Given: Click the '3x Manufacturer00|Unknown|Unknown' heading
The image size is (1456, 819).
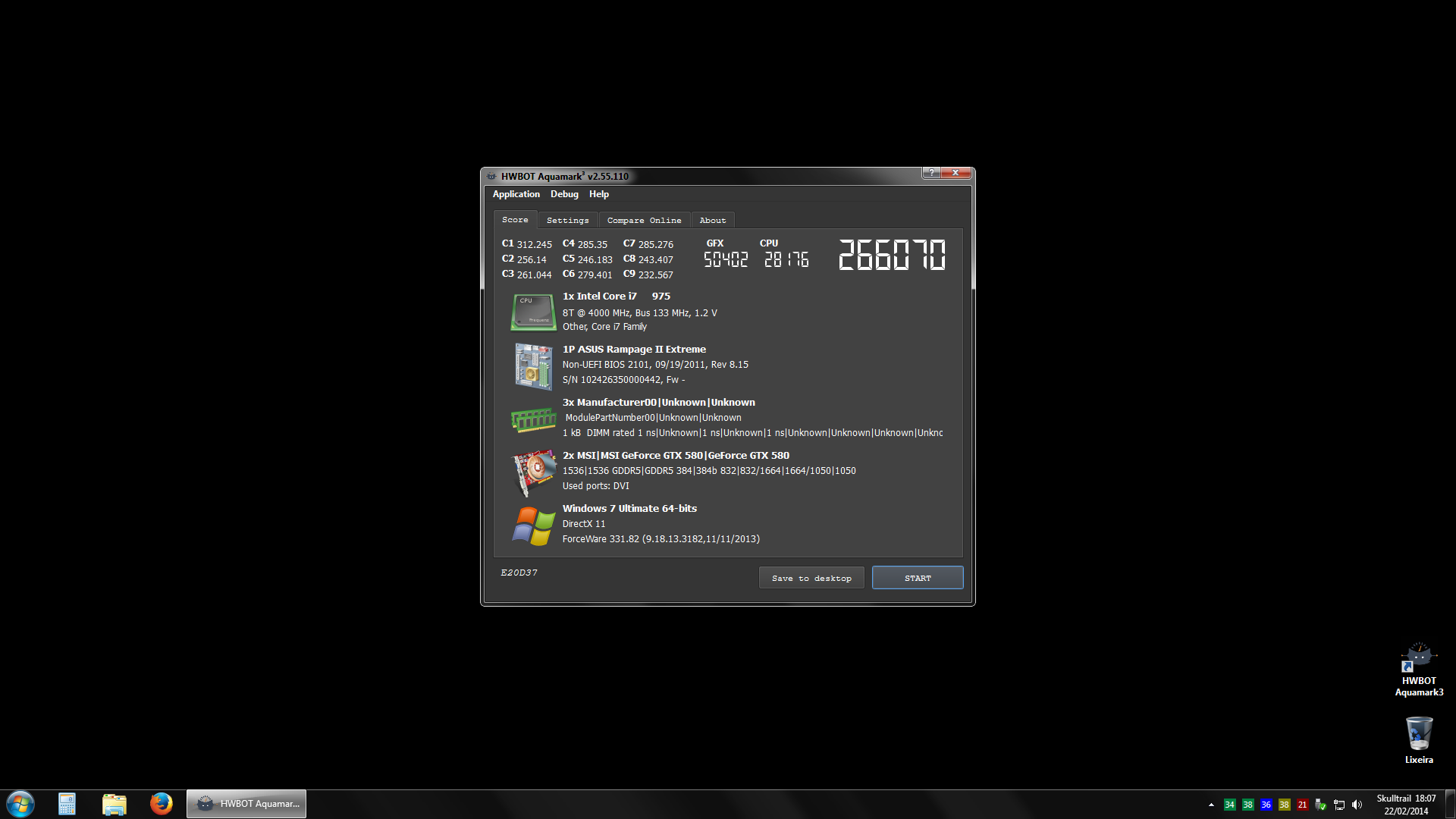Looking at the screenshot, I should point(658,403).
